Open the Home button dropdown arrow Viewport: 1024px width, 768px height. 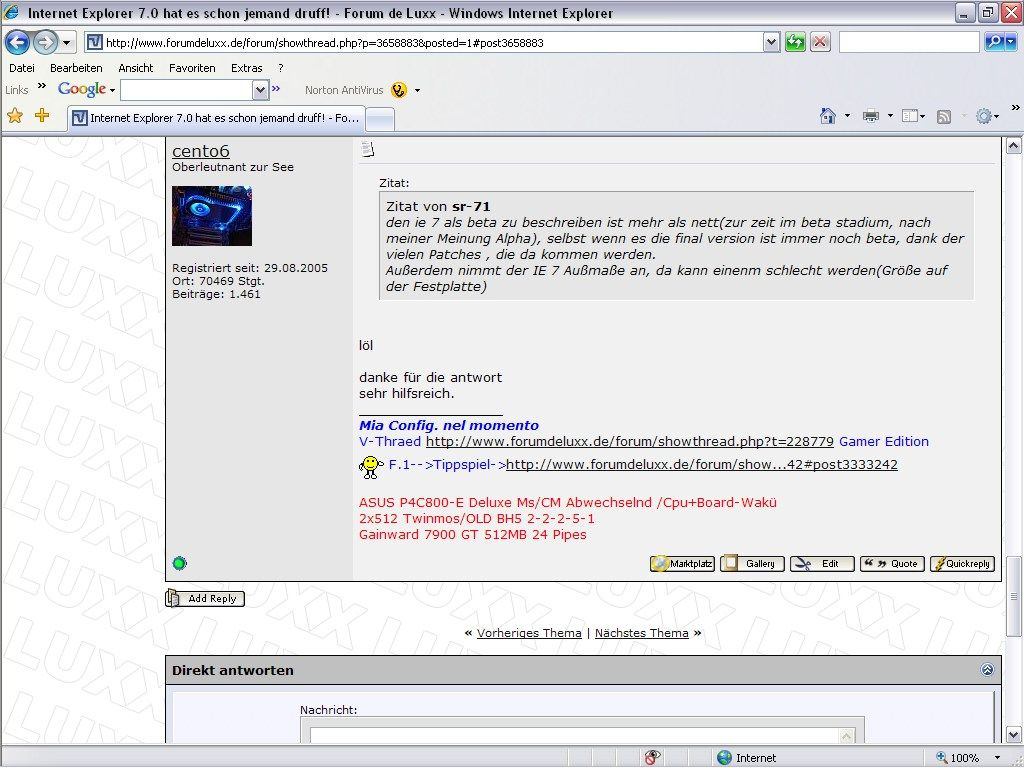848,116
